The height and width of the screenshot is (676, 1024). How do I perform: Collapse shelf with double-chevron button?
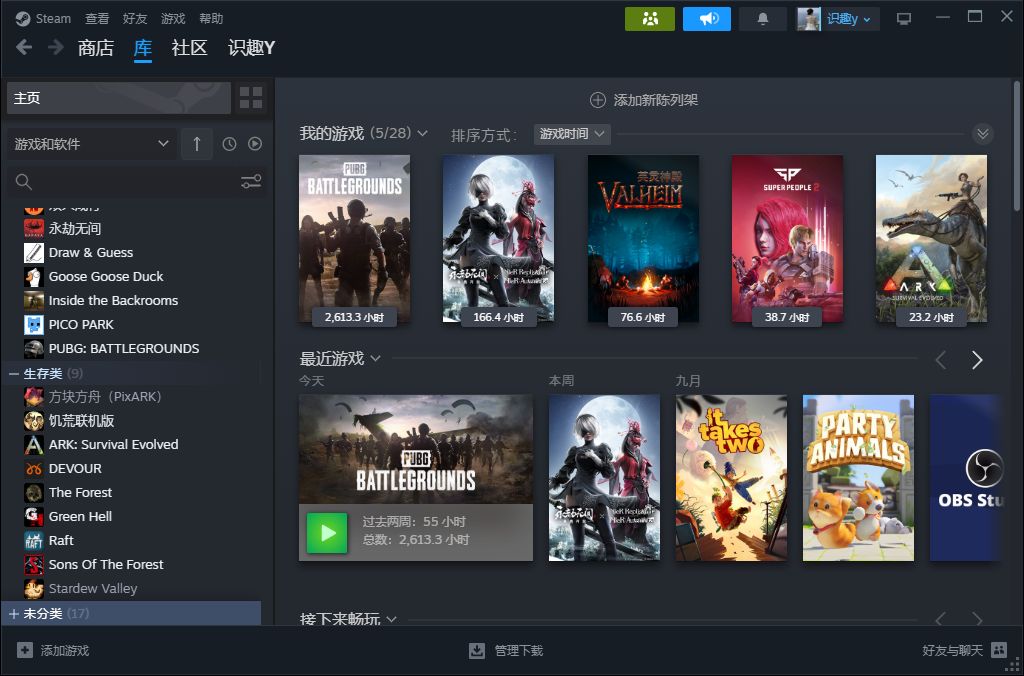click(982, 134)
